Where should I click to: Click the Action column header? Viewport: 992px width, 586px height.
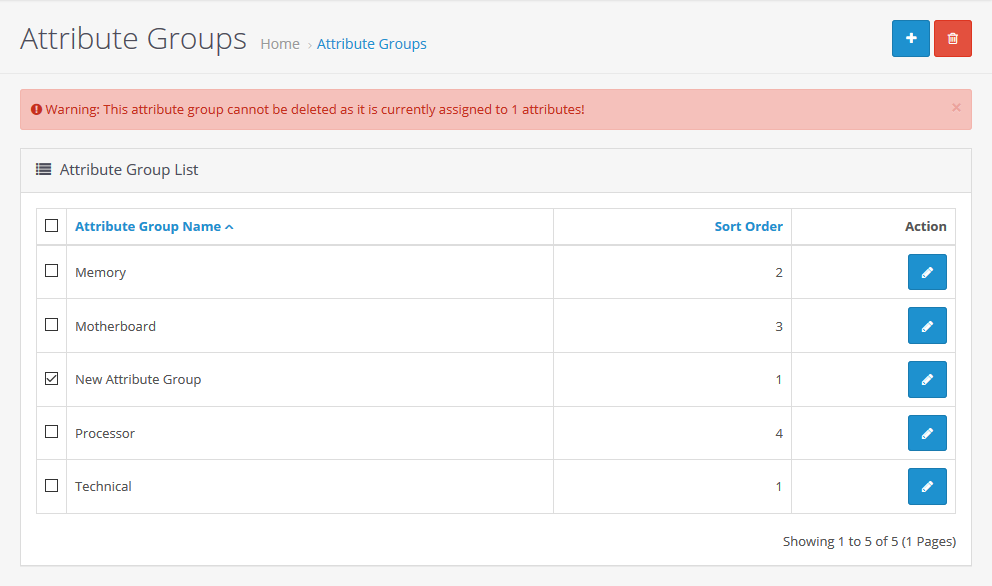[926, 227]
